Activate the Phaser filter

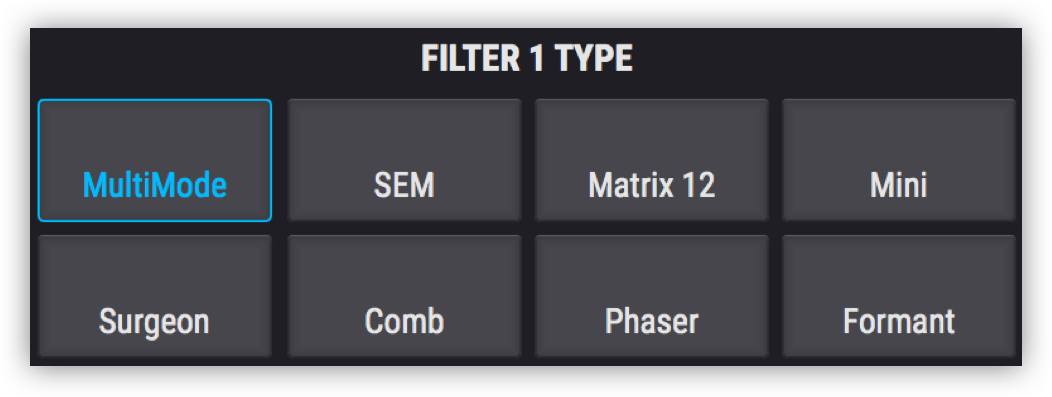(x=651, y=296)
